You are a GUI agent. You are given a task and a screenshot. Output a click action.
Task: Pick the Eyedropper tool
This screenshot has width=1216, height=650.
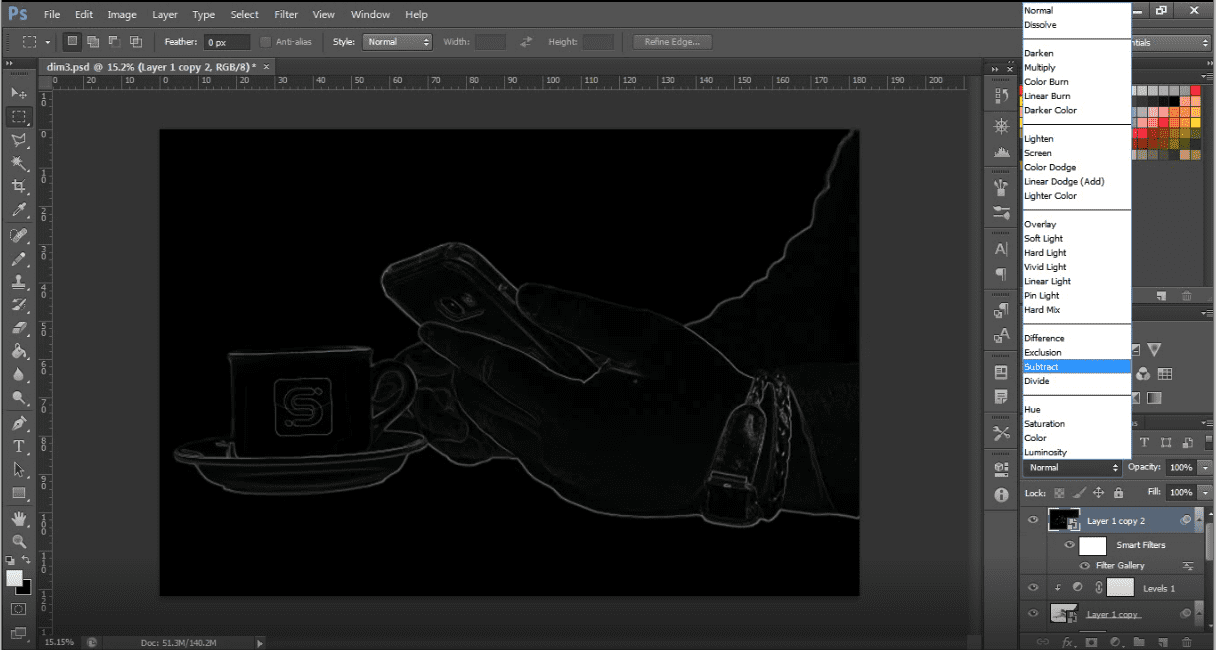point(19,210)
